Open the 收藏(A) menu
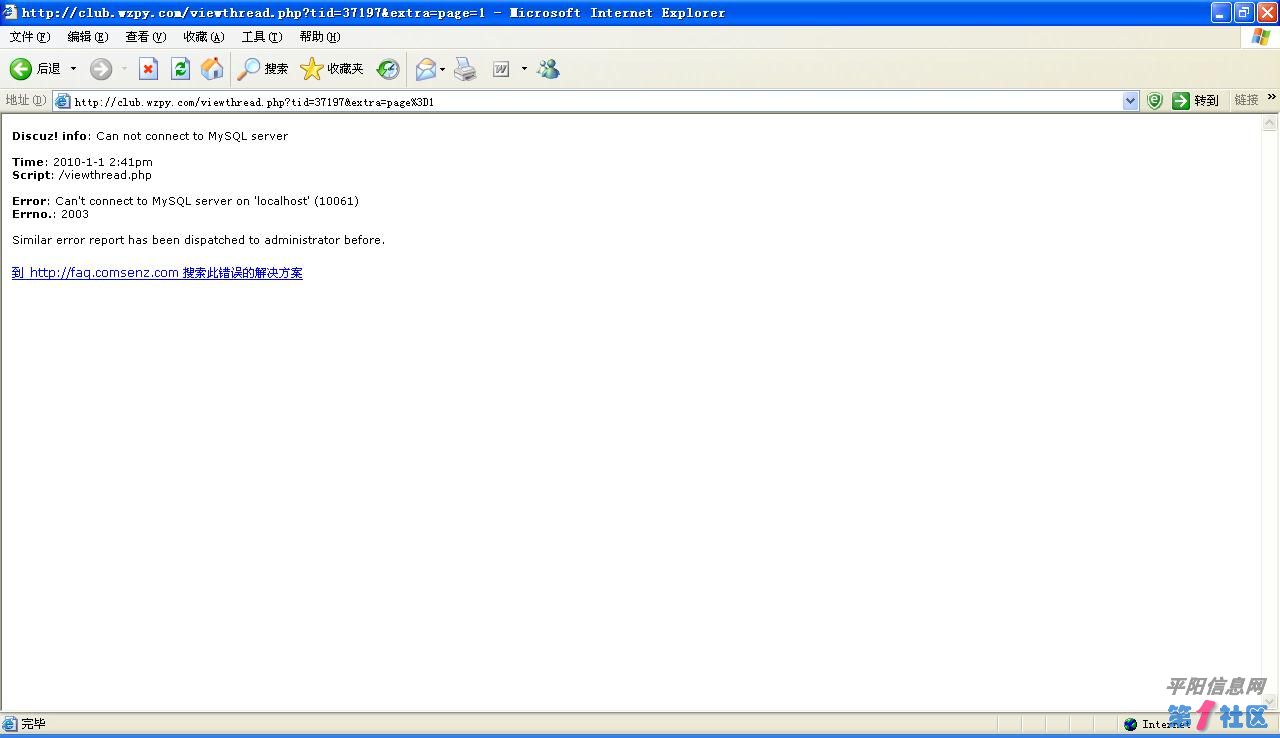Image resolution: width=1280 pixels, height=738 pixels. pos(204,37)
